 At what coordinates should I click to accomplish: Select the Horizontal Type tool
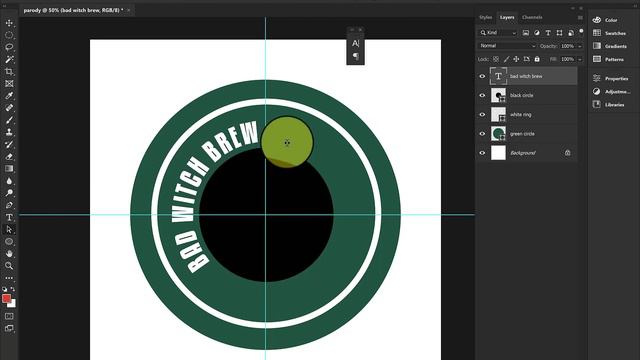pyautogui.click(x=9, y=218)
